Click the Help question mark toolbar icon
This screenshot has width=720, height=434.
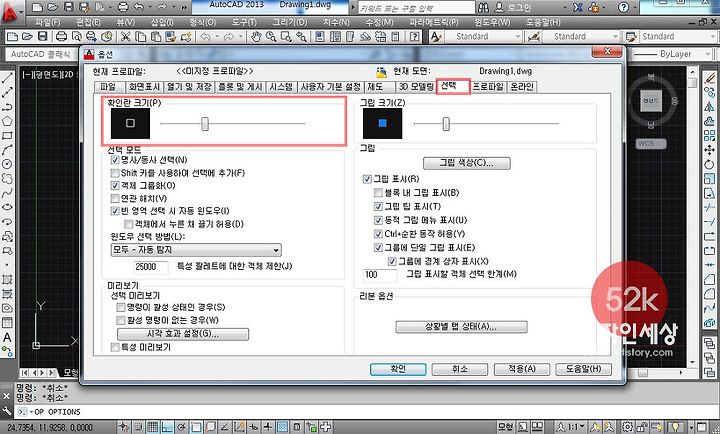[x=414, y=36]
